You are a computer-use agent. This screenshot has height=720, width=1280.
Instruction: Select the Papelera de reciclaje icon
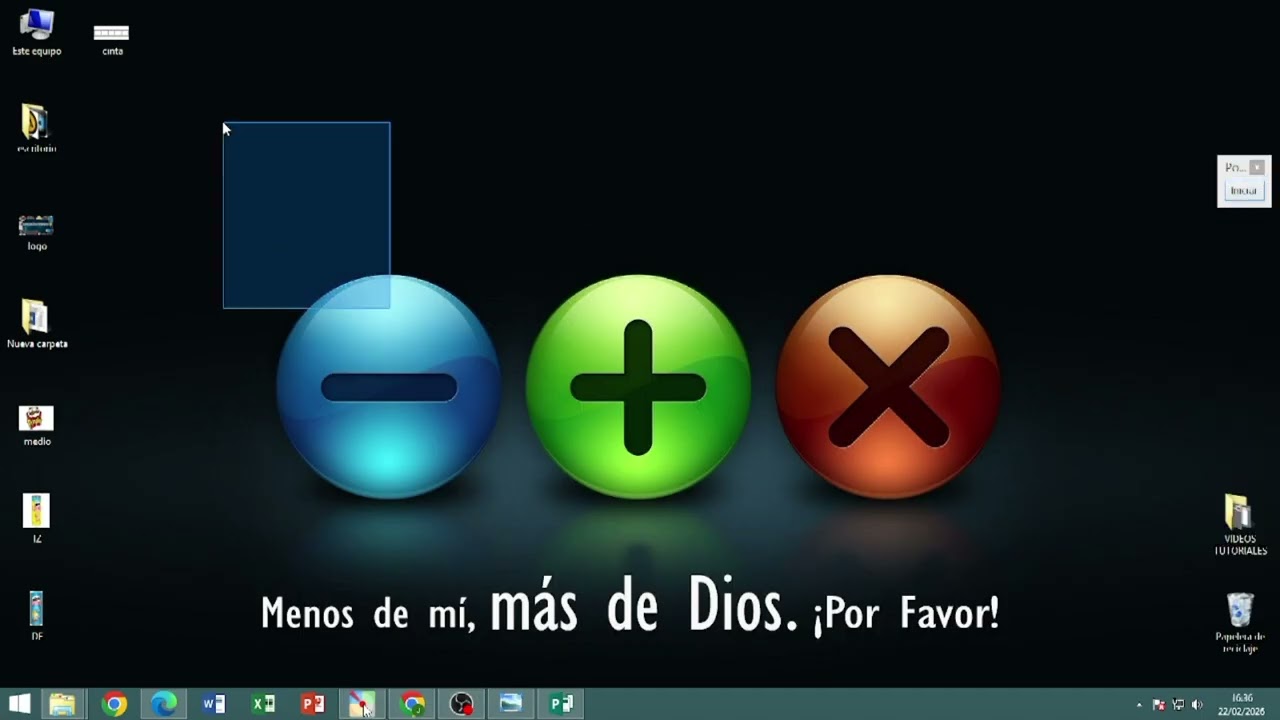pyautogui.click(x=1240, y=622)
